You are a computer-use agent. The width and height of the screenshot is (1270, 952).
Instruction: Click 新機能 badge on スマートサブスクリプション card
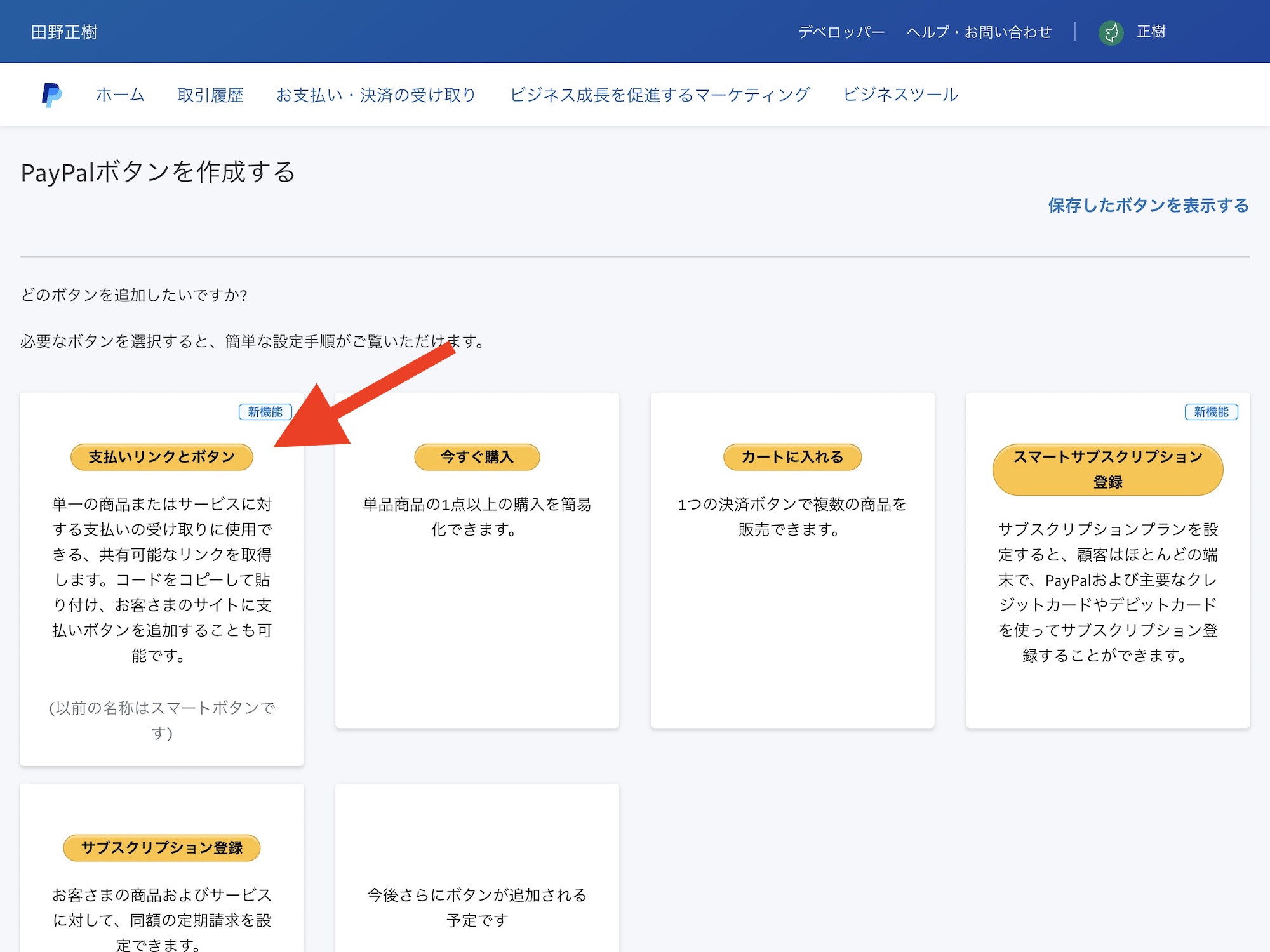coord(1211,412)
